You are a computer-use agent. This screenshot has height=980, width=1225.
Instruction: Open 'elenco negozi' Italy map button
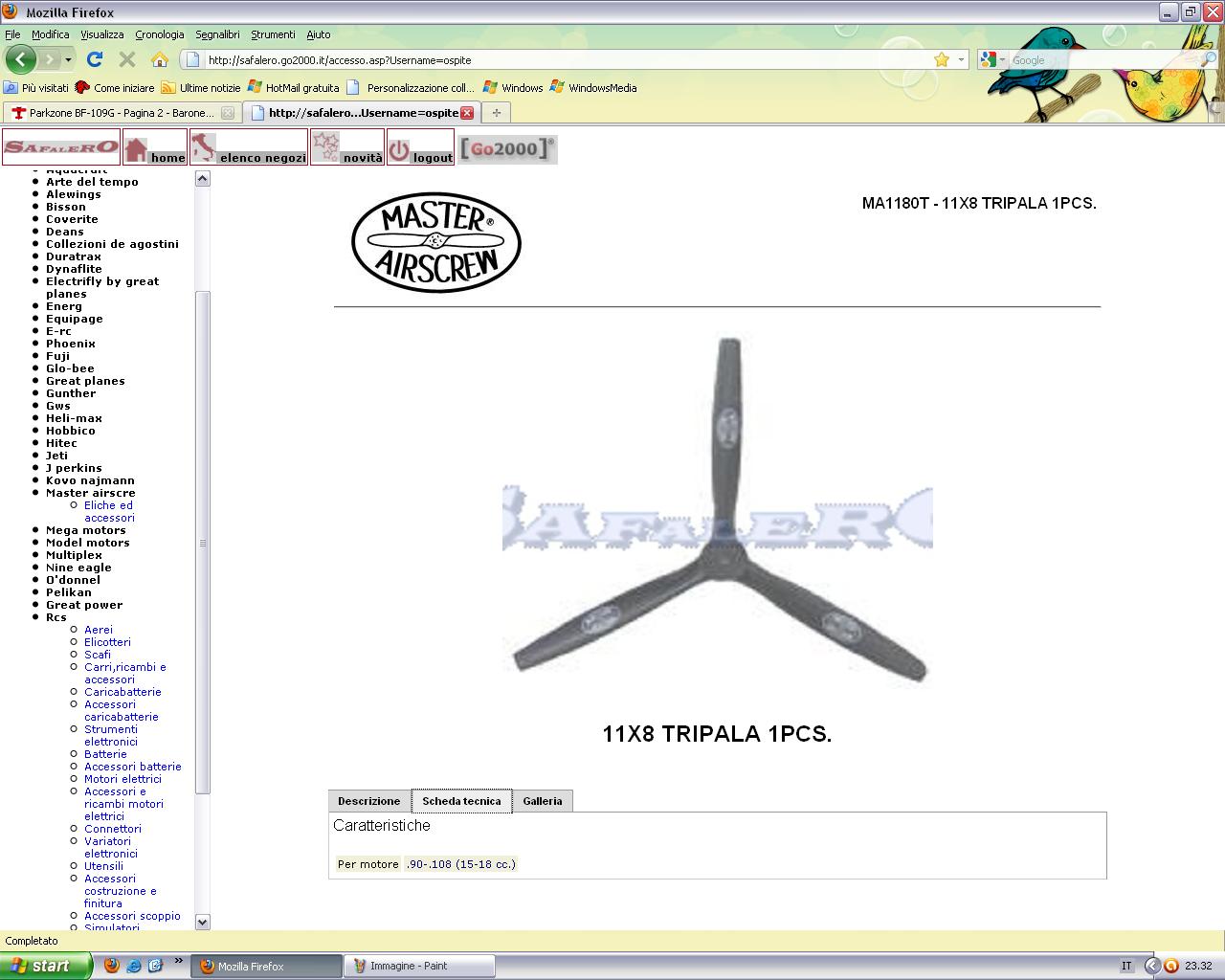pos(249,148)
